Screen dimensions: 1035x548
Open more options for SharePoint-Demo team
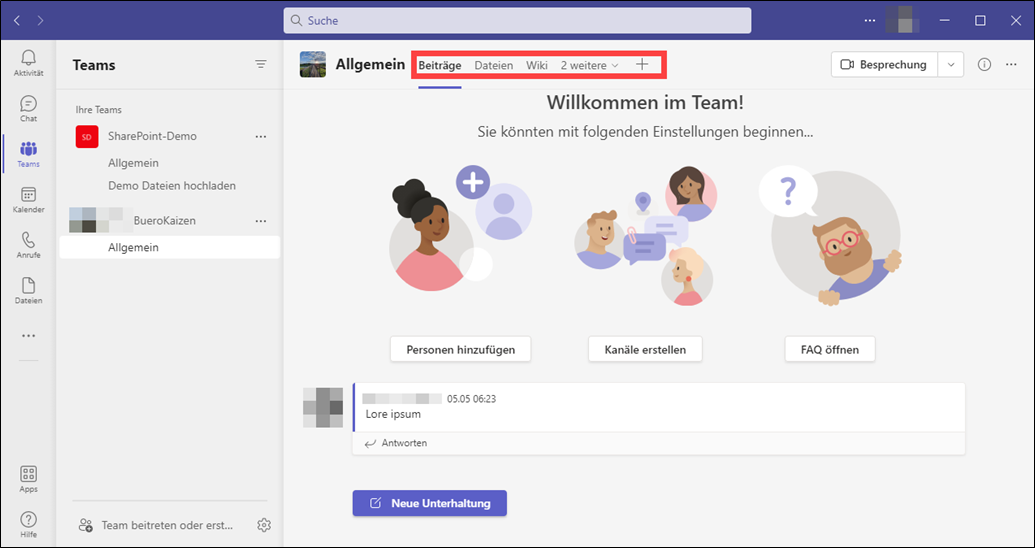point(261,136)
